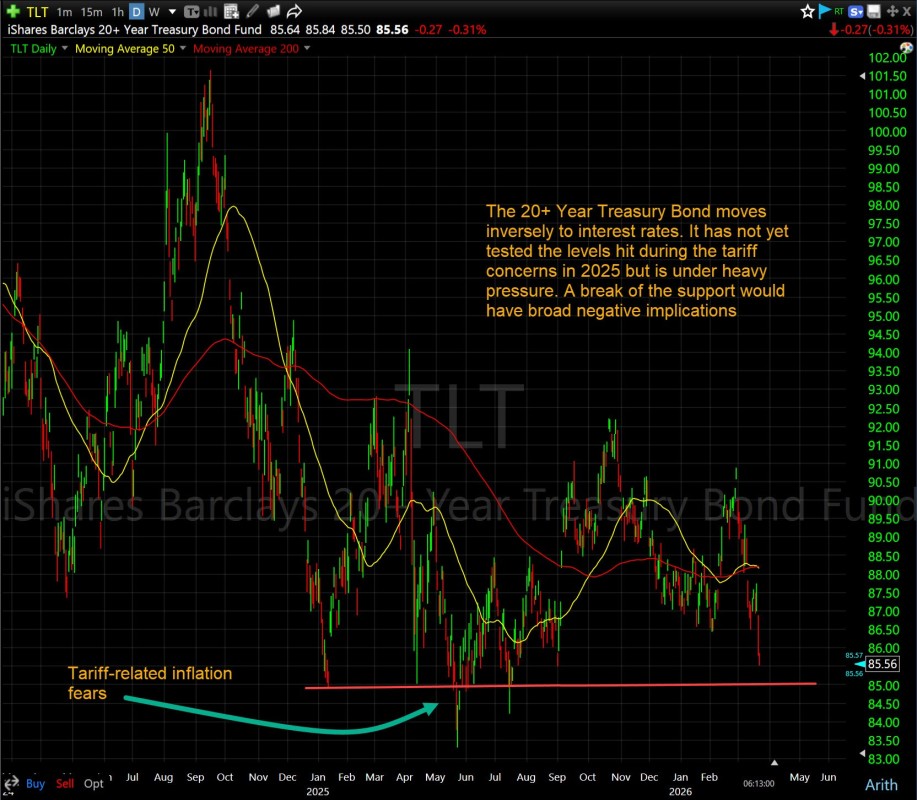
Task: Click the blue flag icon
Action: pyautogui.click(x=825, y=12)
